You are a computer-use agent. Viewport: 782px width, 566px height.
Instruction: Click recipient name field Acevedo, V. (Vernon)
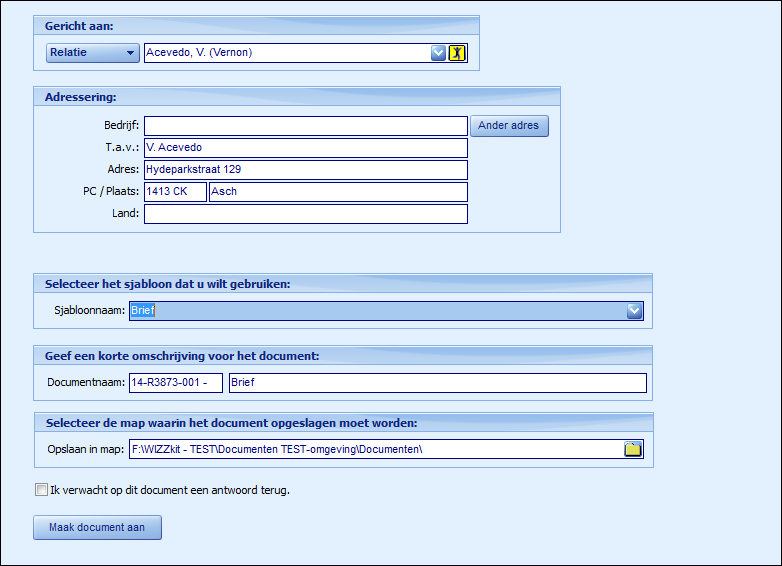(x=286, y=53)
